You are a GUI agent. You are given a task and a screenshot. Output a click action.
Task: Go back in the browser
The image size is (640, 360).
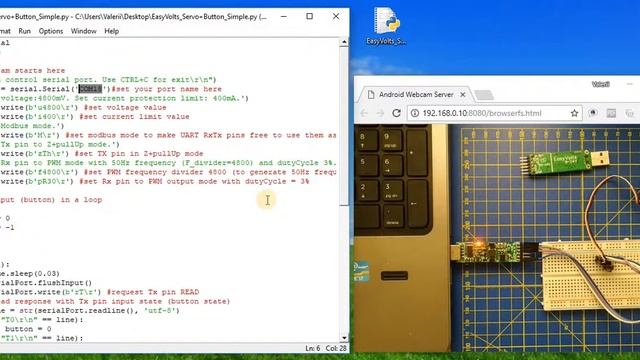pyautogui.click(x=364, y=113)
